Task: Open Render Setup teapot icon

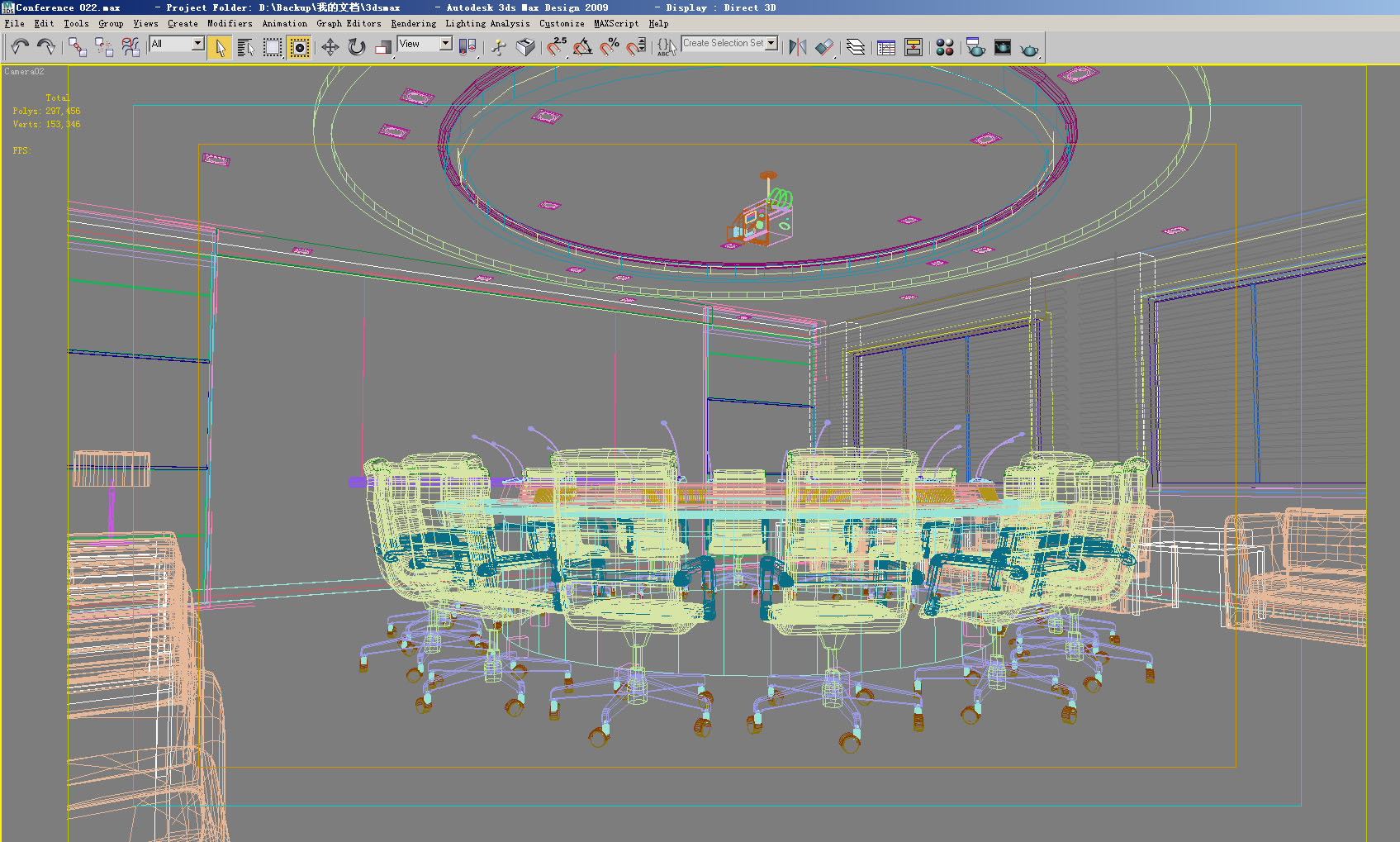Action: click(976, 47)
